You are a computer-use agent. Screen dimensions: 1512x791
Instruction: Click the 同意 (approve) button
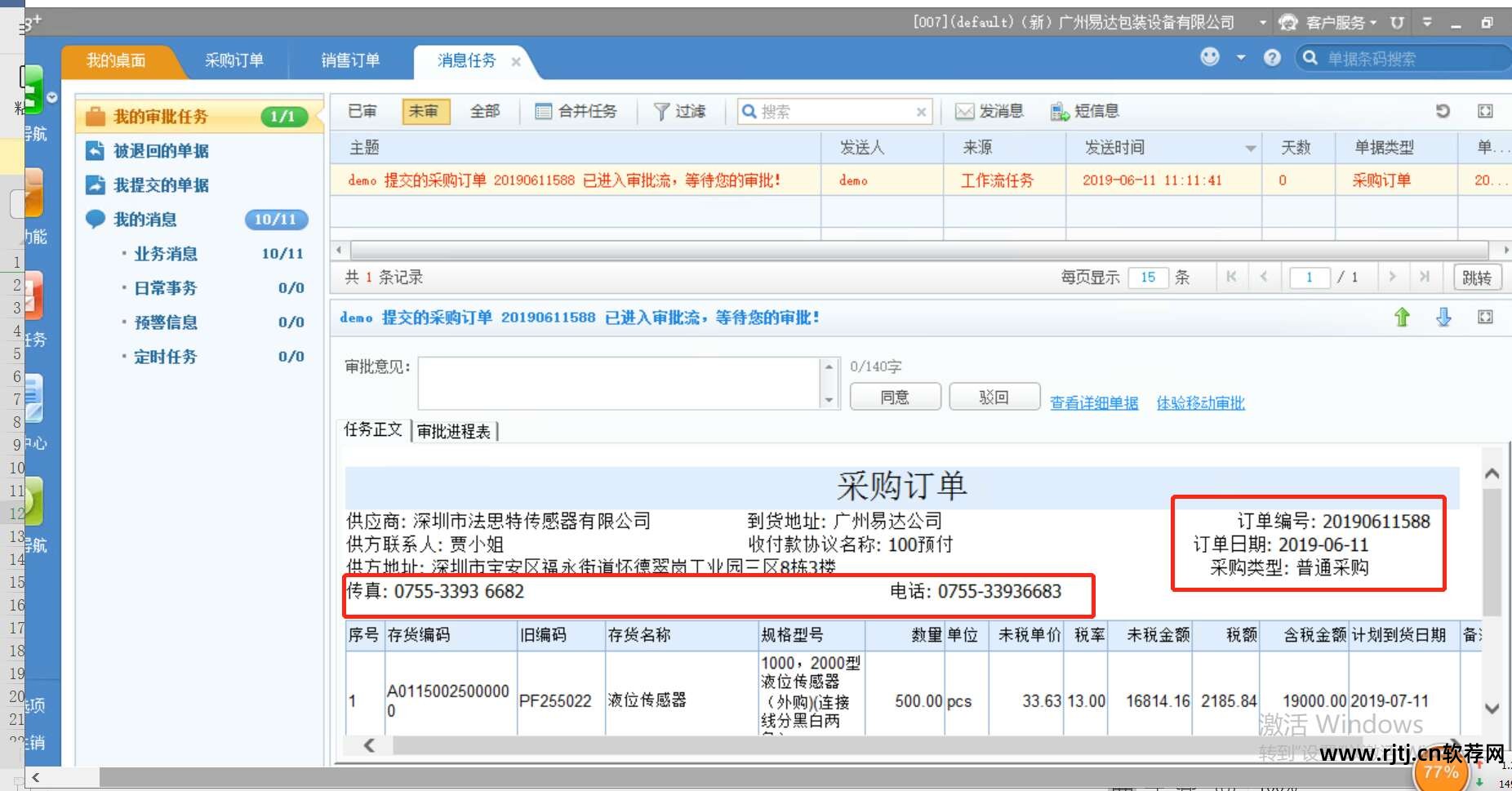click(895, 397)
